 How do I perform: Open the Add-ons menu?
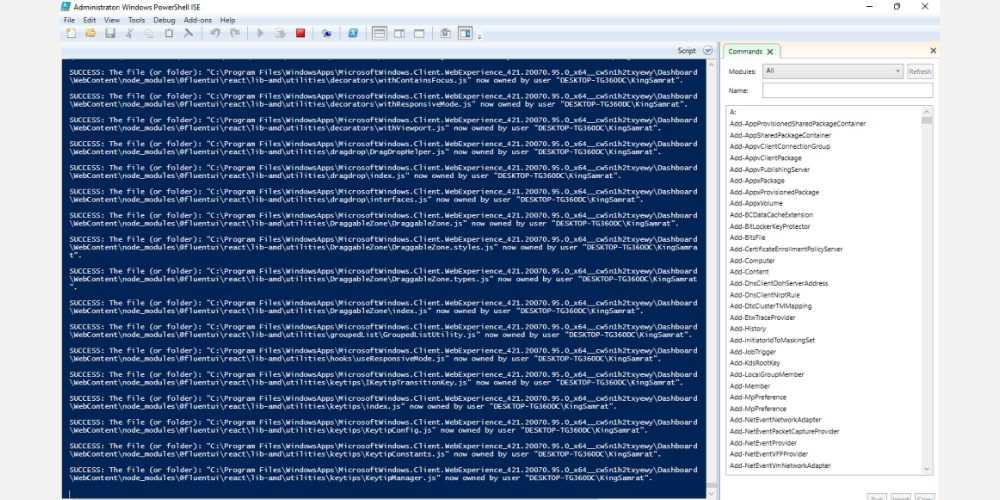point(198,20)
